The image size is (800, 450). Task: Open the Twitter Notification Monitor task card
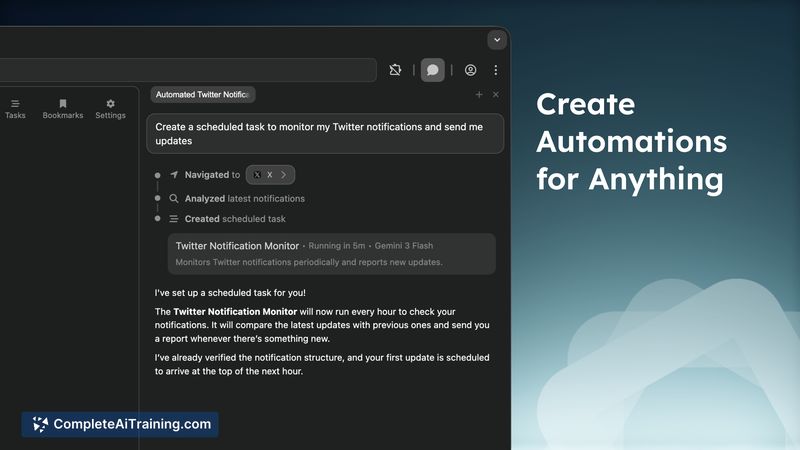click(332, 254)
